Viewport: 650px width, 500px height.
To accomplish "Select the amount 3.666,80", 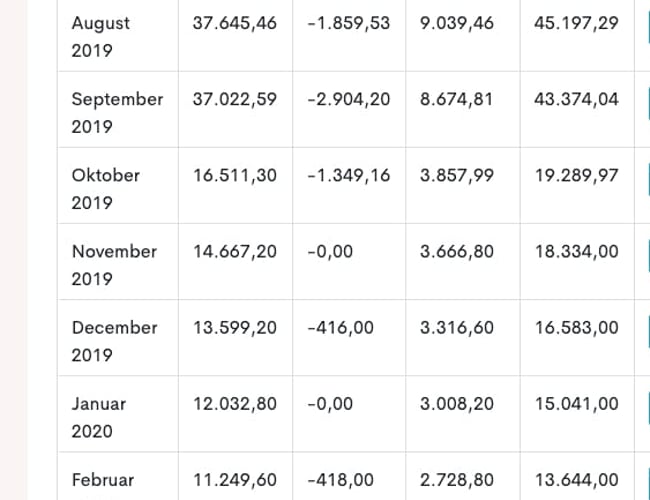I will click(x=457, y=251).
